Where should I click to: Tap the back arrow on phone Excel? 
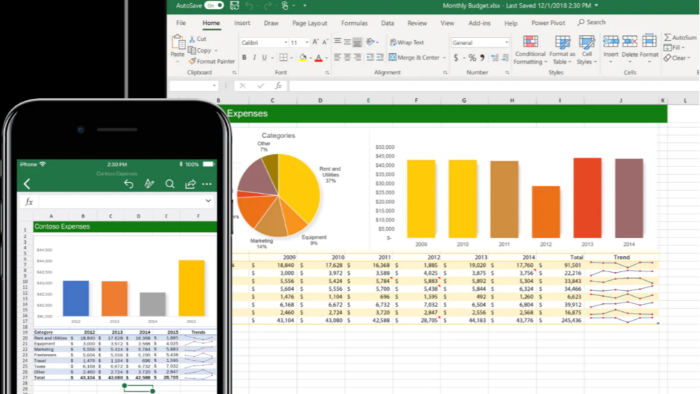[27, 184]
